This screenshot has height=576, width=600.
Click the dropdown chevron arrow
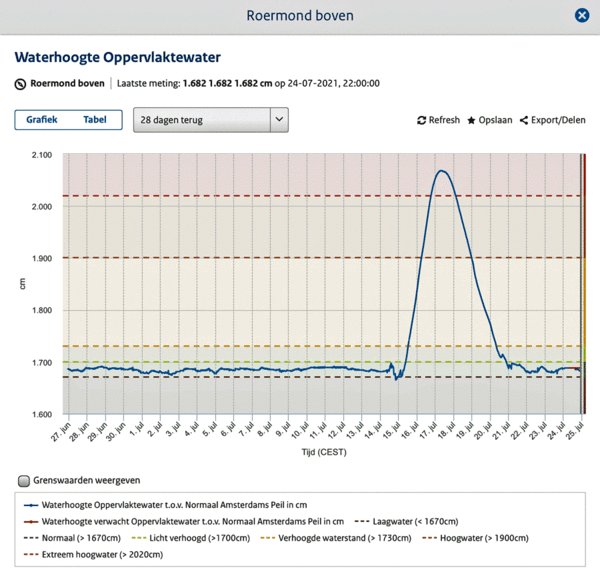pyautogui.click(x=279, y=119)
